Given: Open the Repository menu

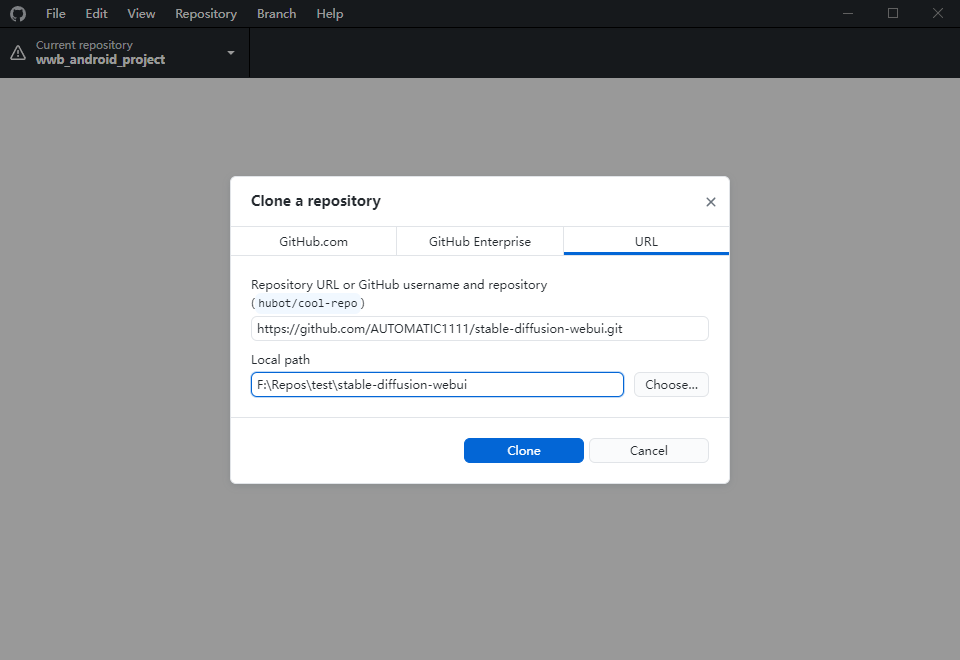Looking at the screenshot, I should (x=205, y=13).
